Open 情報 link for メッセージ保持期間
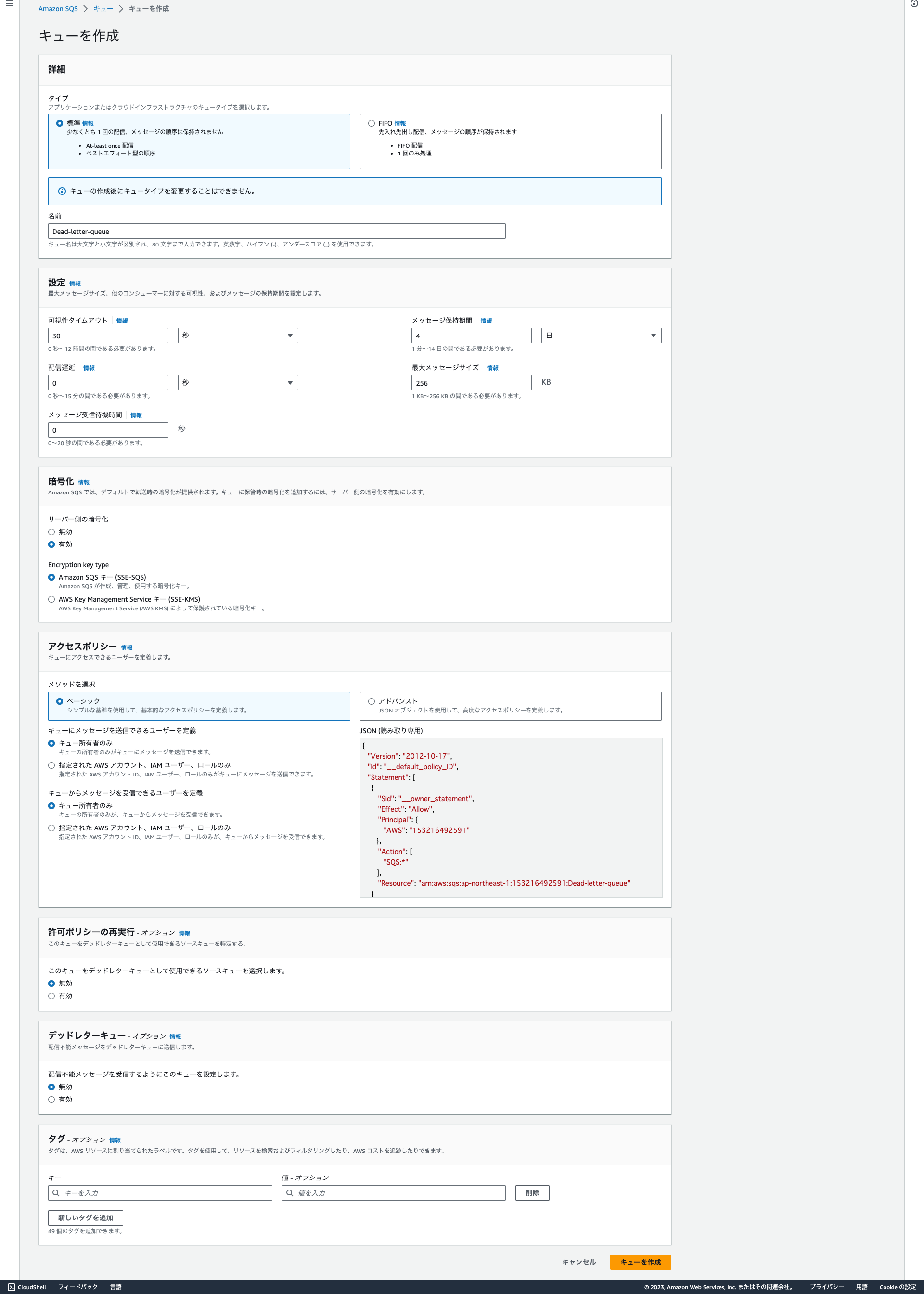Viewport: 924px width, 1294px height. coord(486,321)
